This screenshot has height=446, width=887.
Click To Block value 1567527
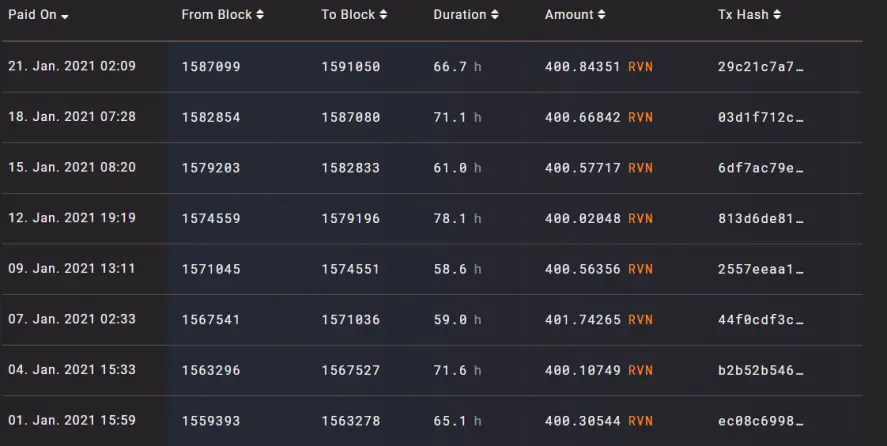click(351, 371)
